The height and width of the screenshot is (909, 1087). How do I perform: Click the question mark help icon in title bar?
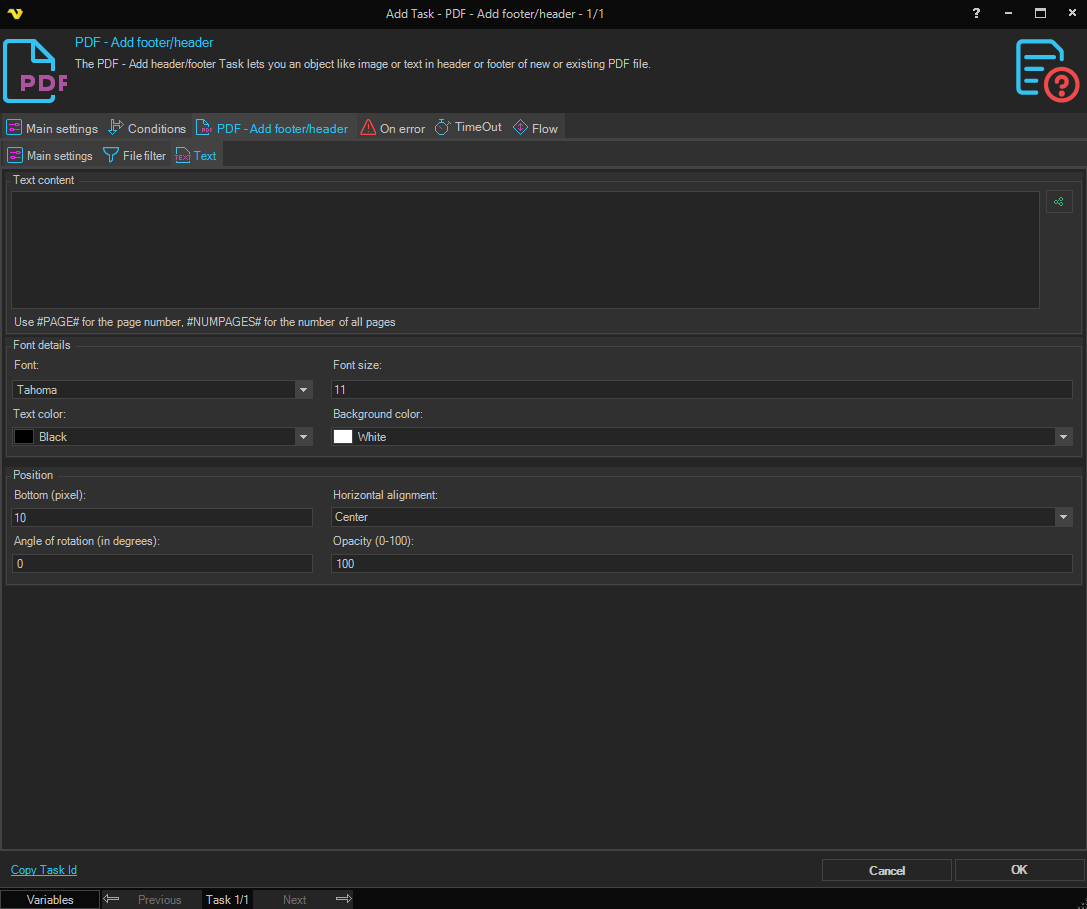coord(976,13)
